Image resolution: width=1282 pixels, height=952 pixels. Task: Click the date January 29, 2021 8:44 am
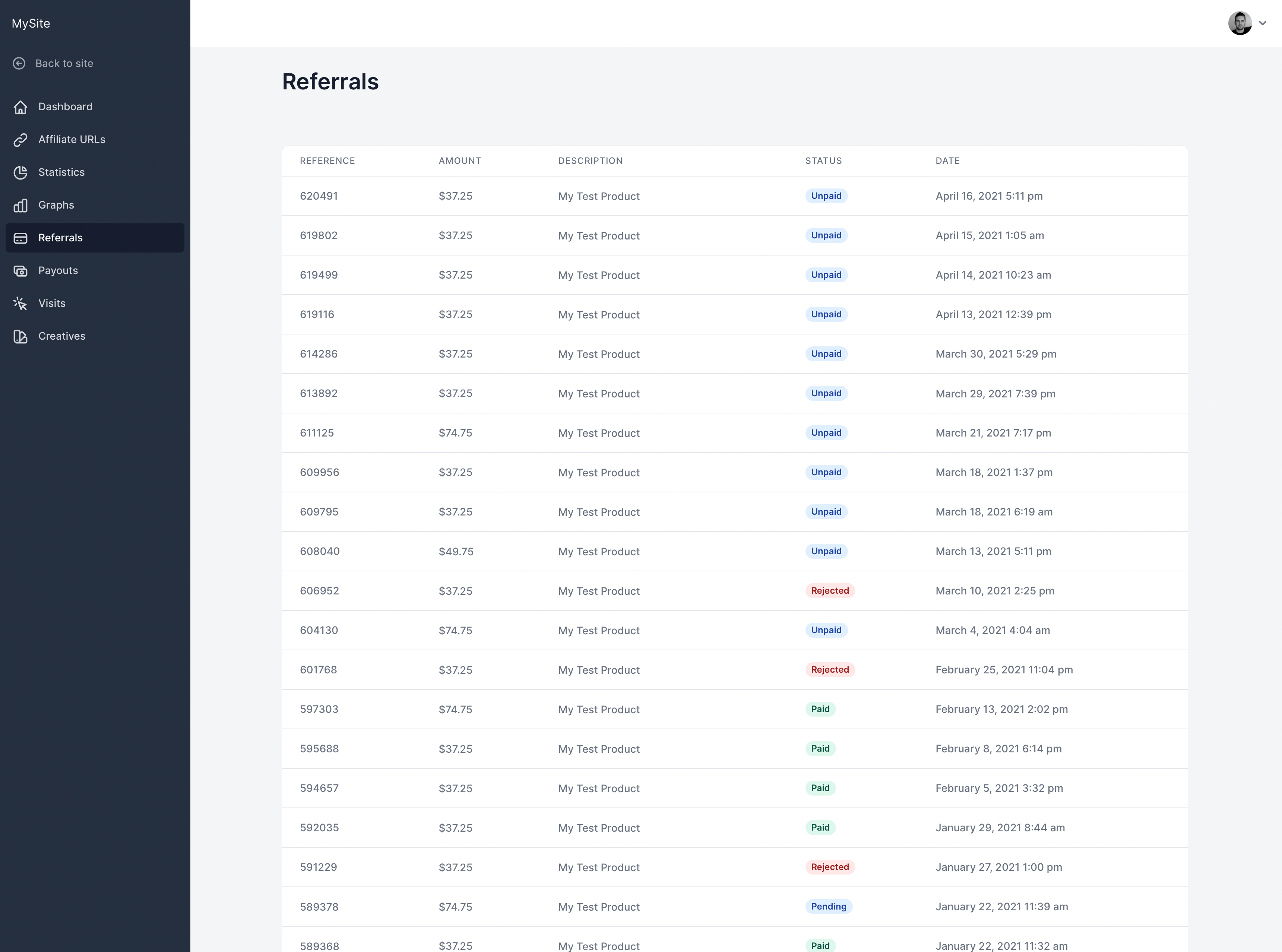(x=1000, y=828)
